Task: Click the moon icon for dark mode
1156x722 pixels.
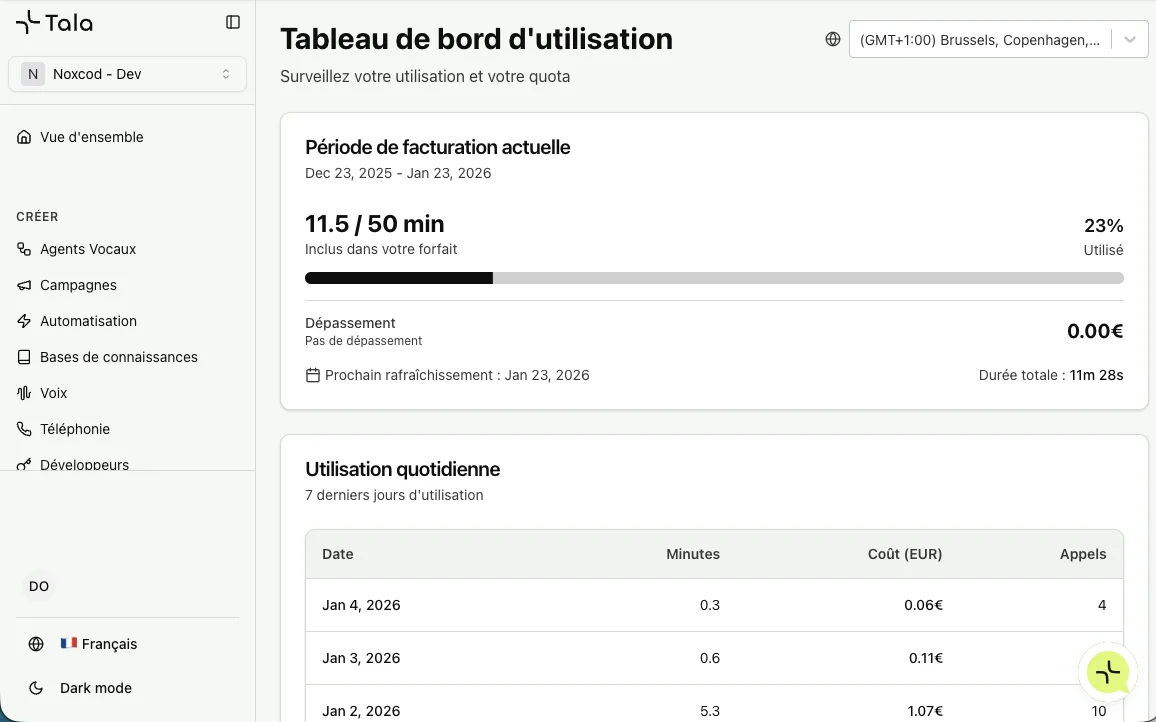Action: (36, 688)
